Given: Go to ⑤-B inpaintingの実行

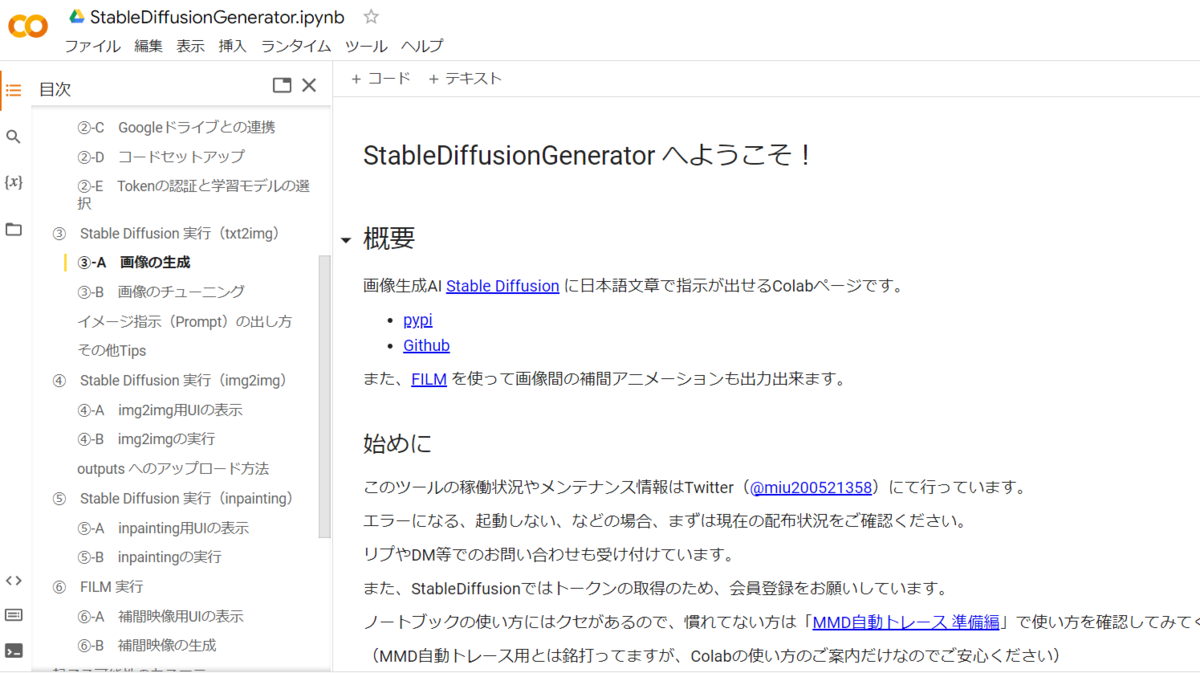Looking at the screenshot, I should pyautogui.click(x=150, y=557).
